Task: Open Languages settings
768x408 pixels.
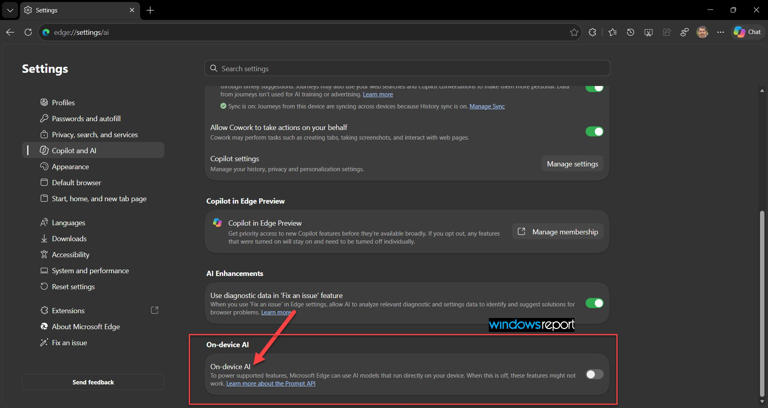Action: click(x=93, y=222)
